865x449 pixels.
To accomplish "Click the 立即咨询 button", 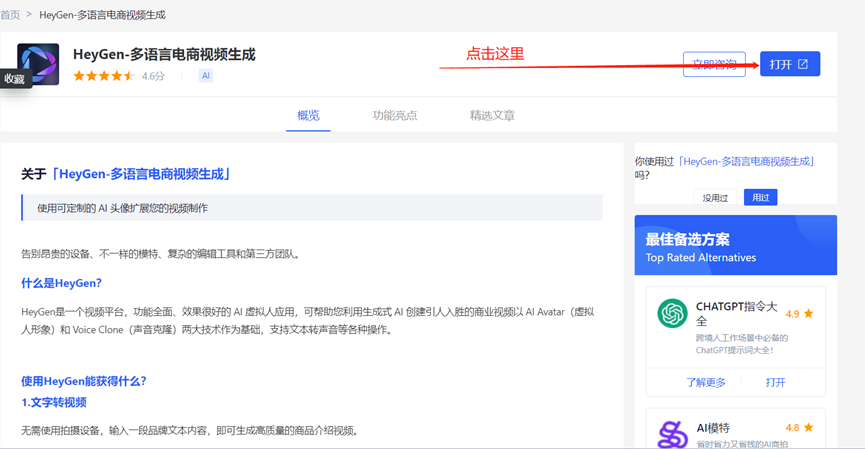I will click(x=714, y=64).
